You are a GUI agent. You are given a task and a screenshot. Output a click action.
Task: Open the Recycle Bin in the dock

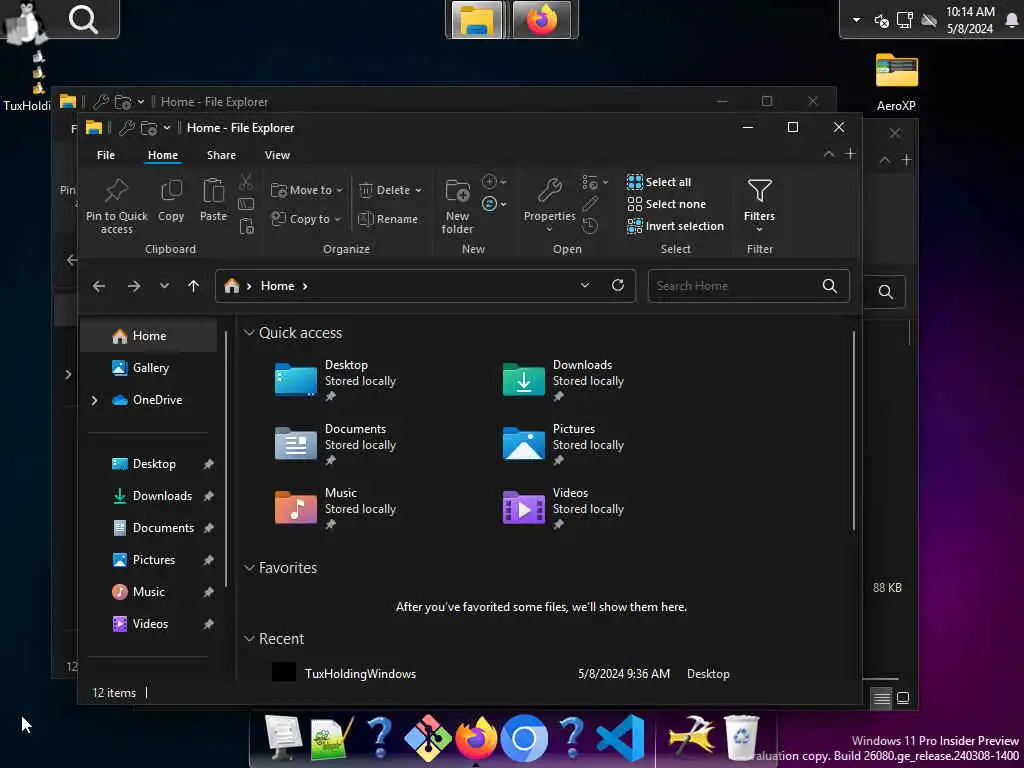coord(742,738)
